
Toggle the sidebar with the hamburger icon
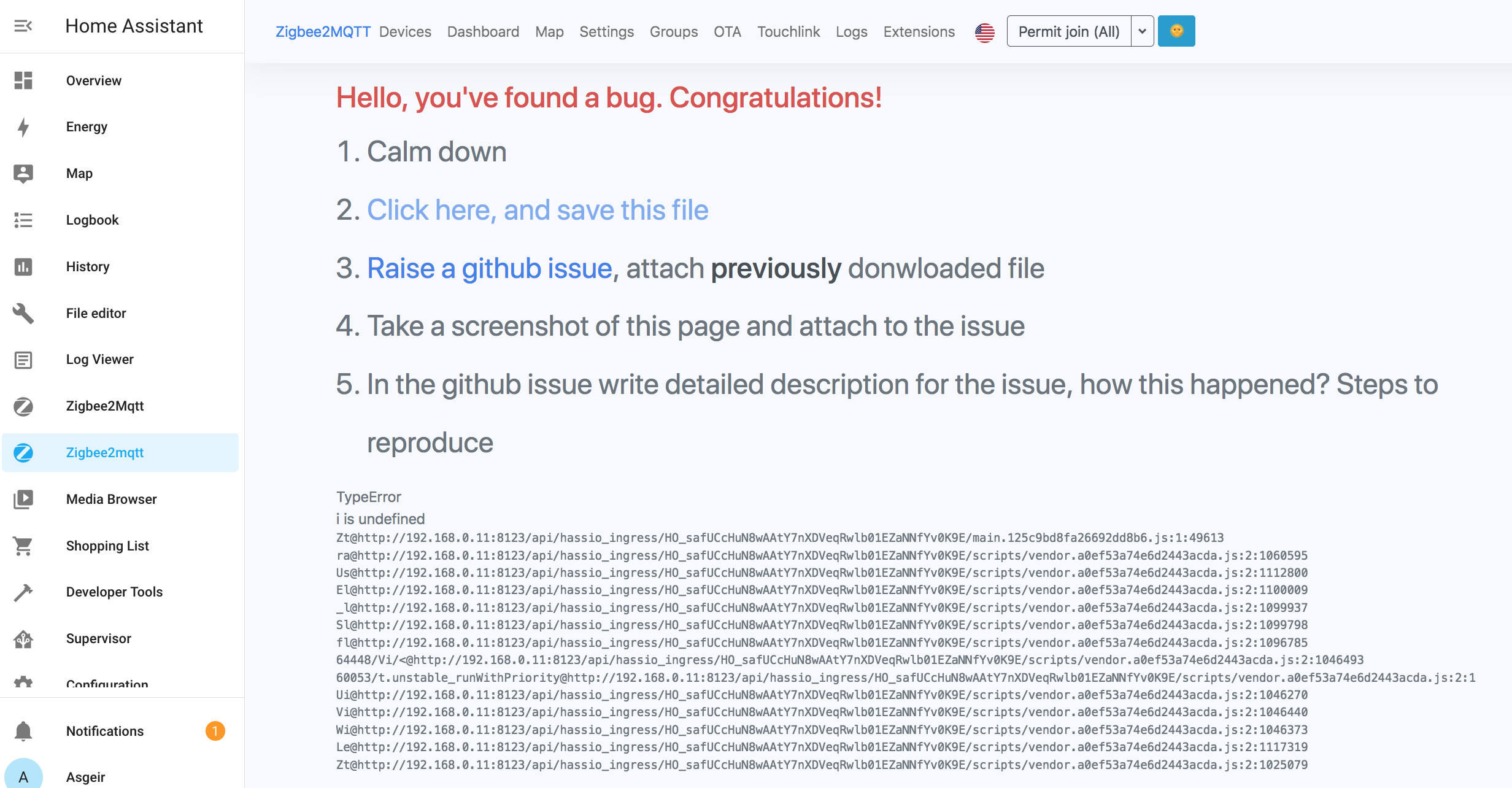[x=23, y=26]
